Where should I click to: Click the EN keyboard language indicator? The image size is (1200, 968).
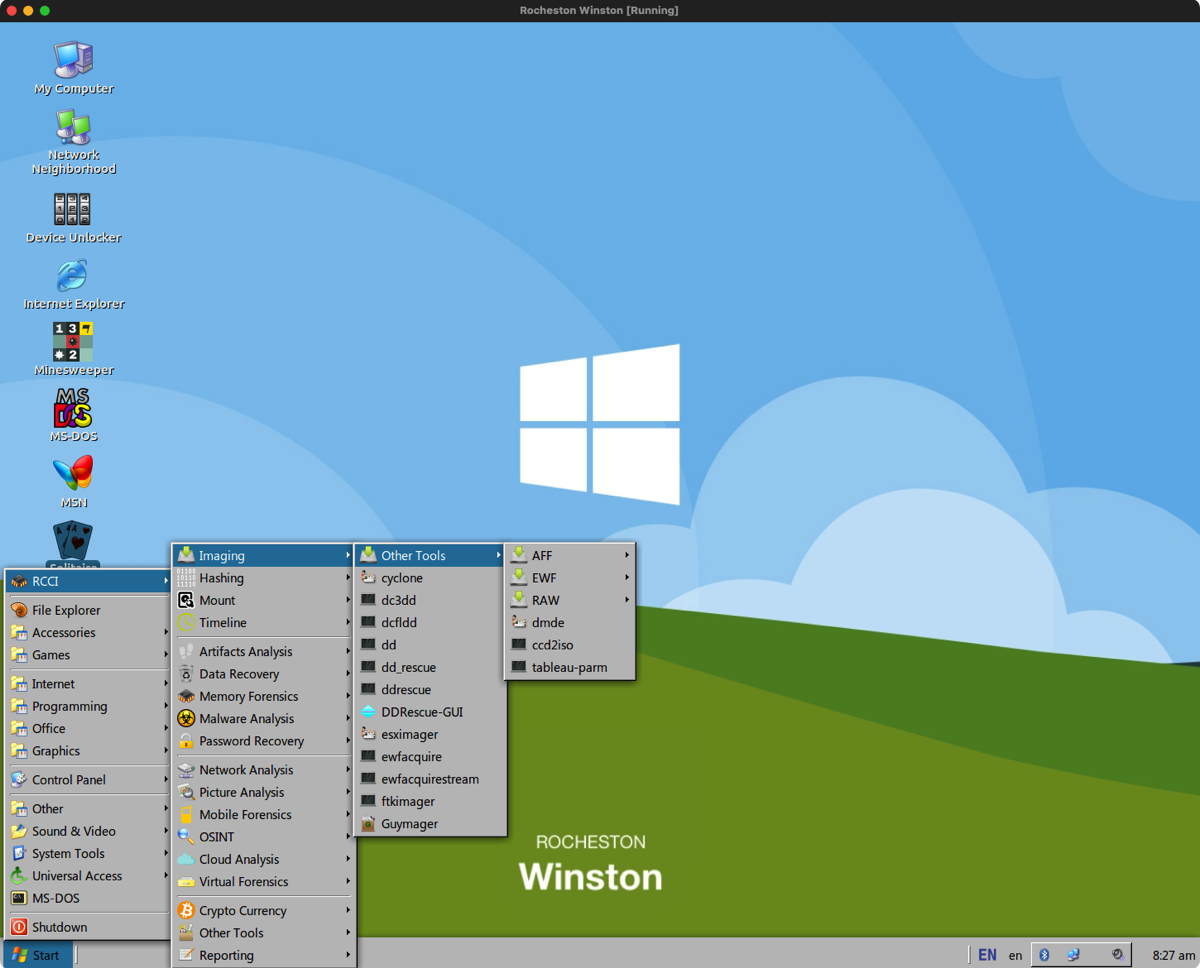point(987,955)
